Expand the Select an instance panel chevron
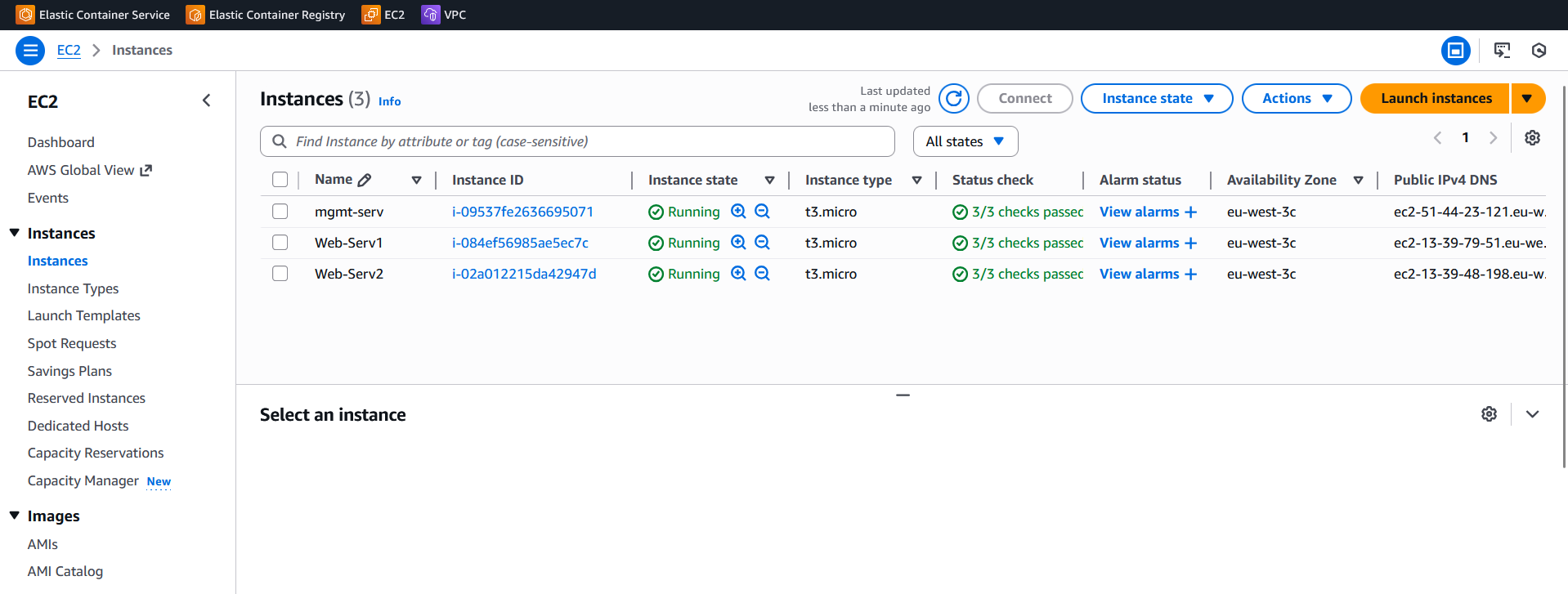 point(1533,414)
